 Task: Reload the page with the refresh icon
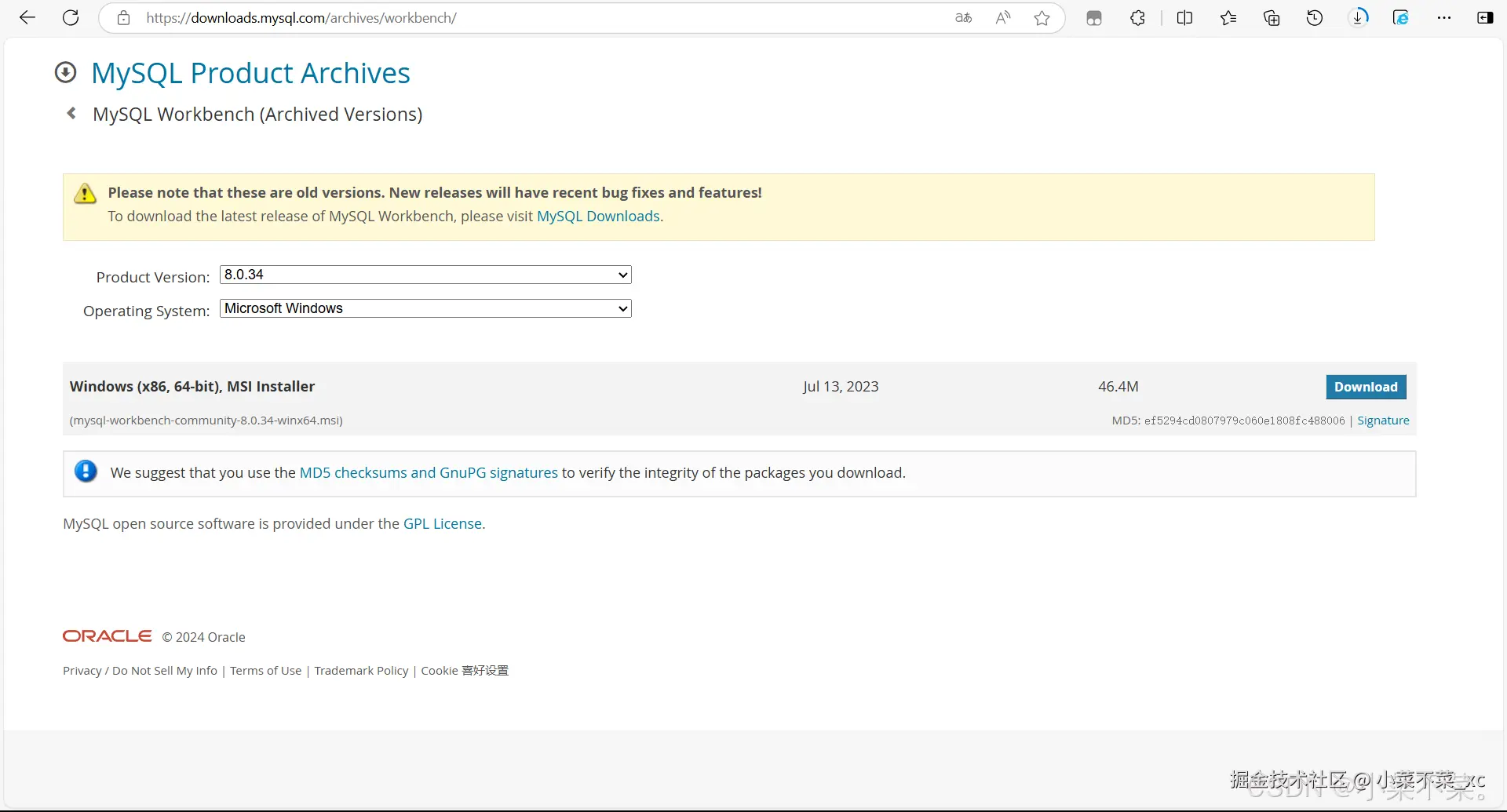pyautogui.click(x=71, y=18)
